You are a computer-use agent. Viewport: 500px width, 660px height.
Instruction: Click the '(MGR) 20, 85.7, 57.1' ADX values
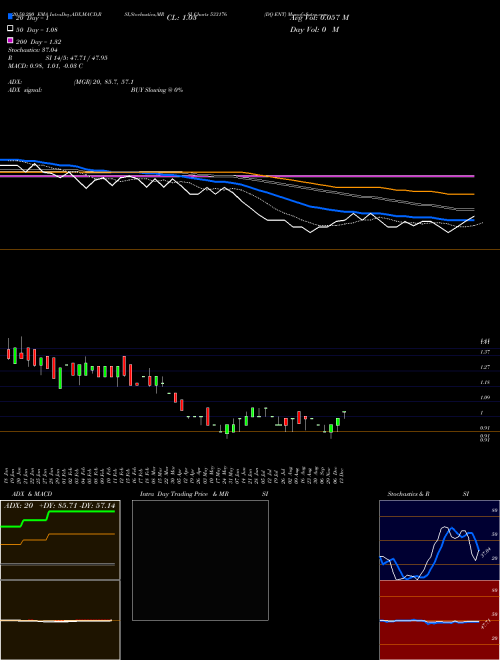(x=104, y=82)
